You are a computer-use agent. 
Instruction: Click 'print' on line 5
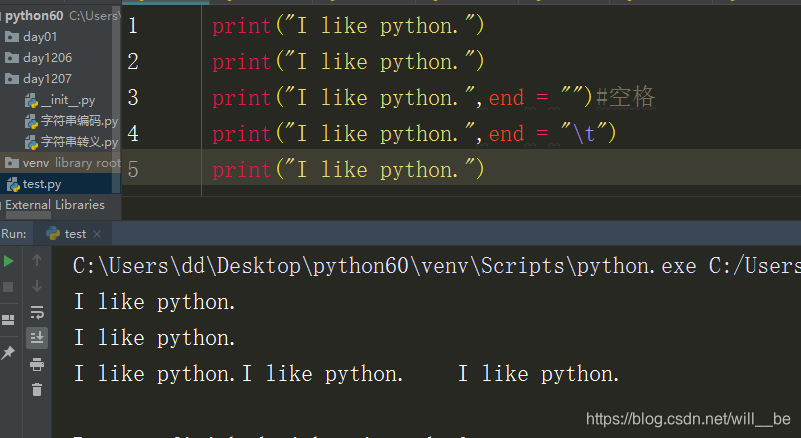(x=241, y=170)
